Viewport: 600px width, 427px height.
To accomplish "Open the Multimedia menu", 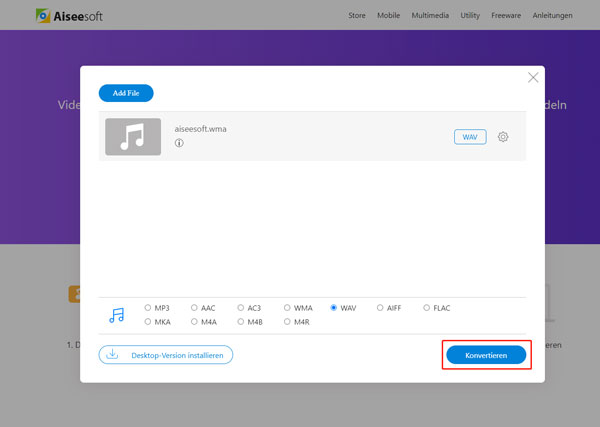I will pos(432,17).
